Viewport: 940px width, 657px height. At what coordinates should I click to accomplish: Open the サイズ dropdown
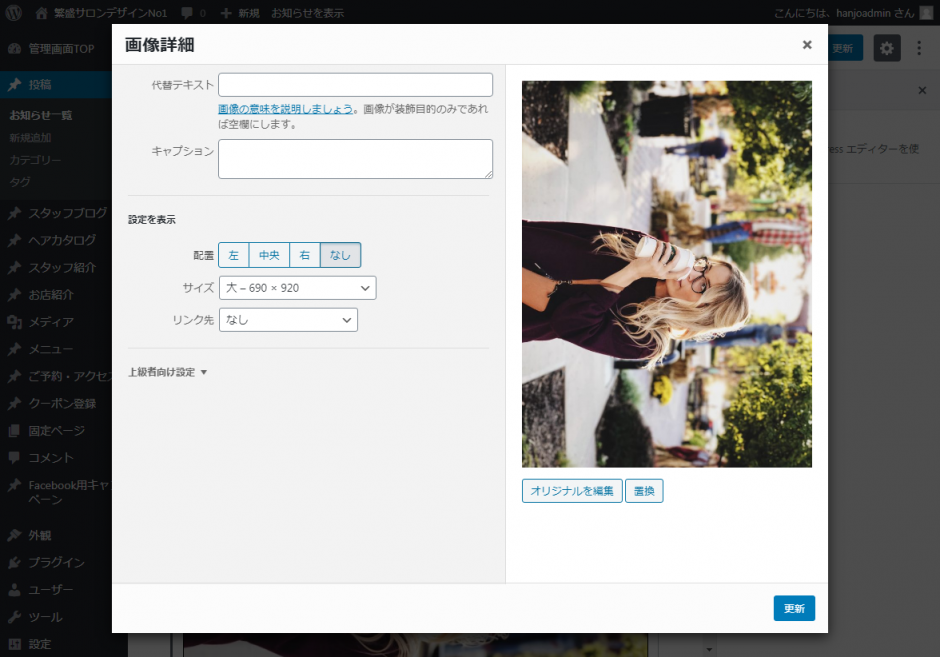point(297,288)
